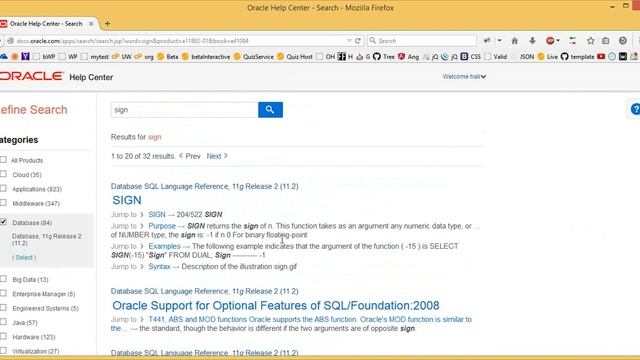Check the Engineered Systems (5) category
Screen dimensions: 640x360
(3, 308)
